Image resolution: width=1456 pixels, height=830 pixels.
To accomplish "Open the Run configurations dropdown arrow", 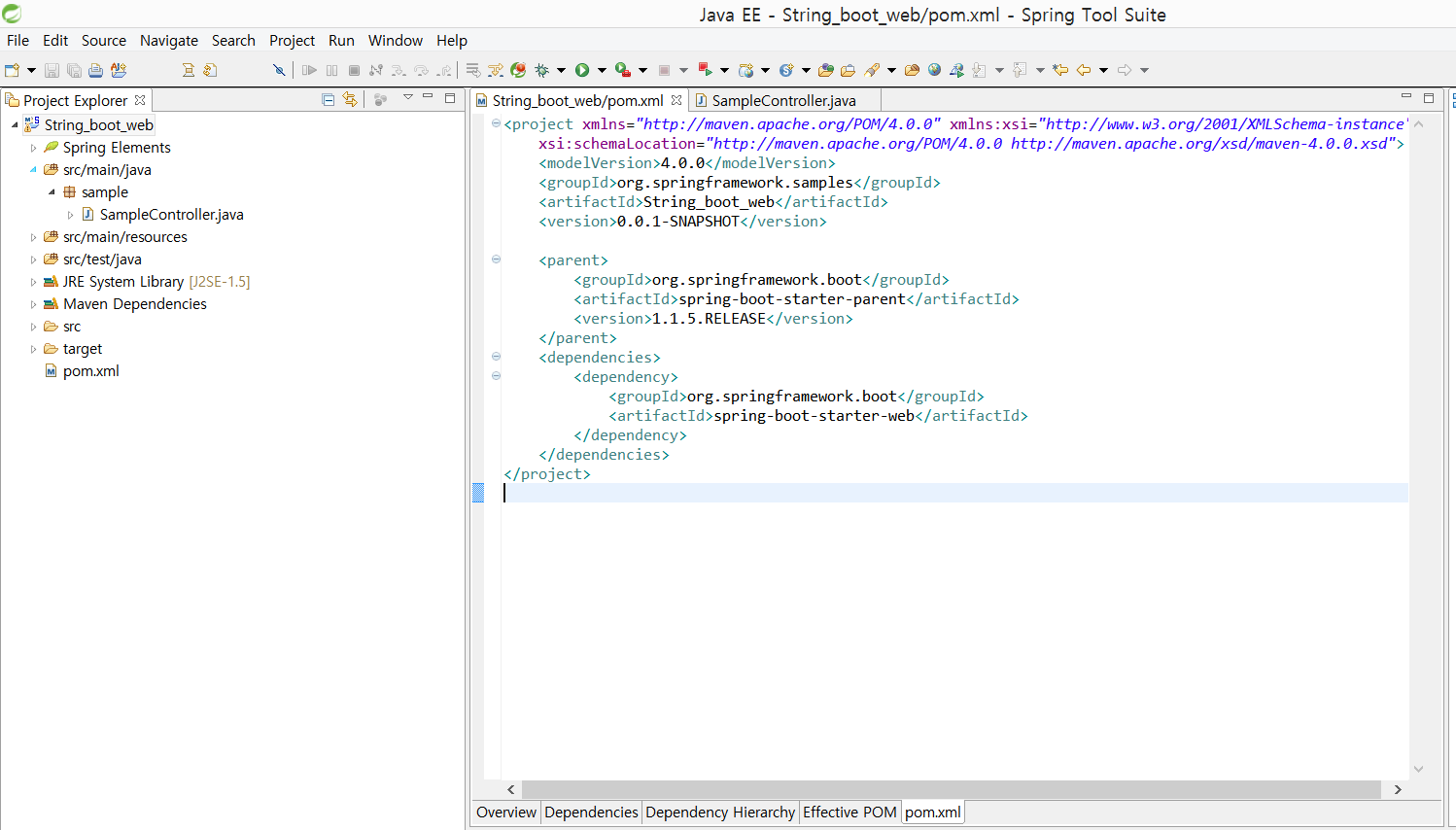I will (x=602, y=70).
